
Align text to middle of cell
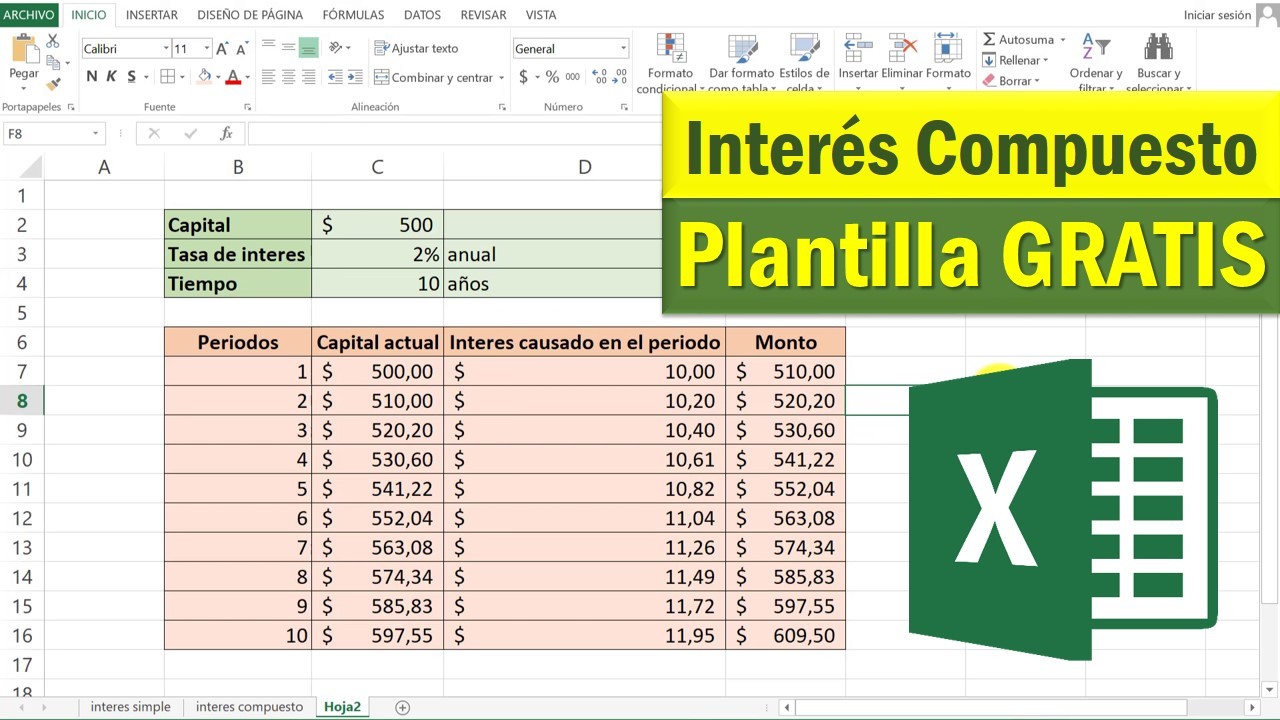click(x=288, y=47)
